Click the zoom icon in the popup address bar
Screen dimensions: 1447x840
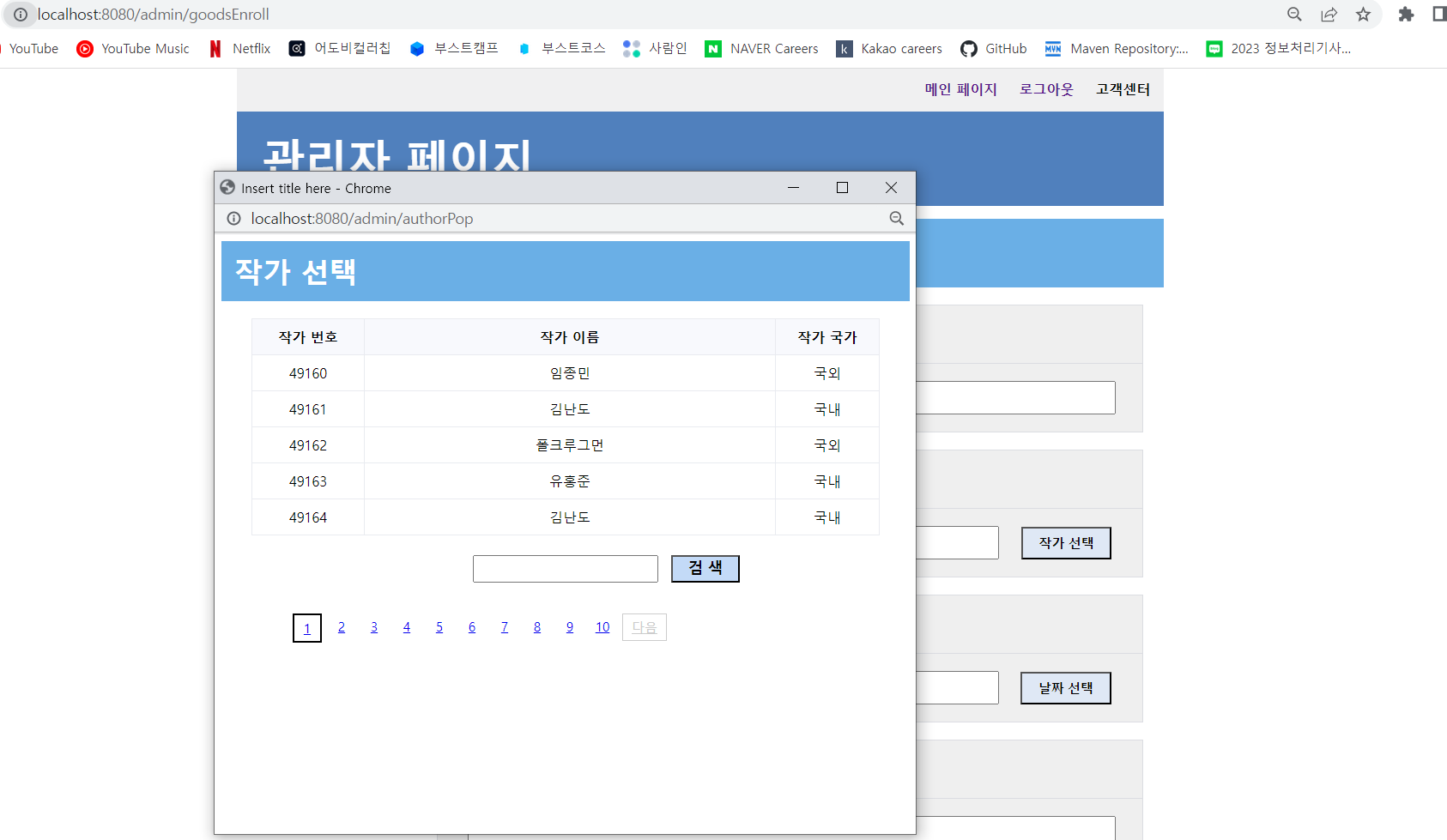(x=897, y=219)
